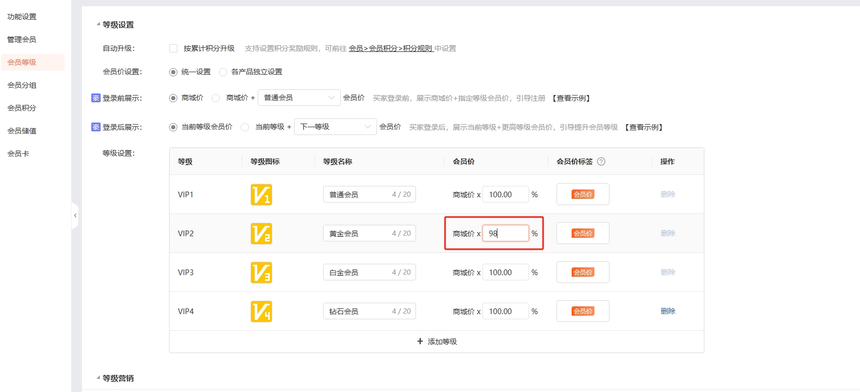Click 删除 in the VIP2 row
The image size is (860, 392).
click(x=668, y=234)
